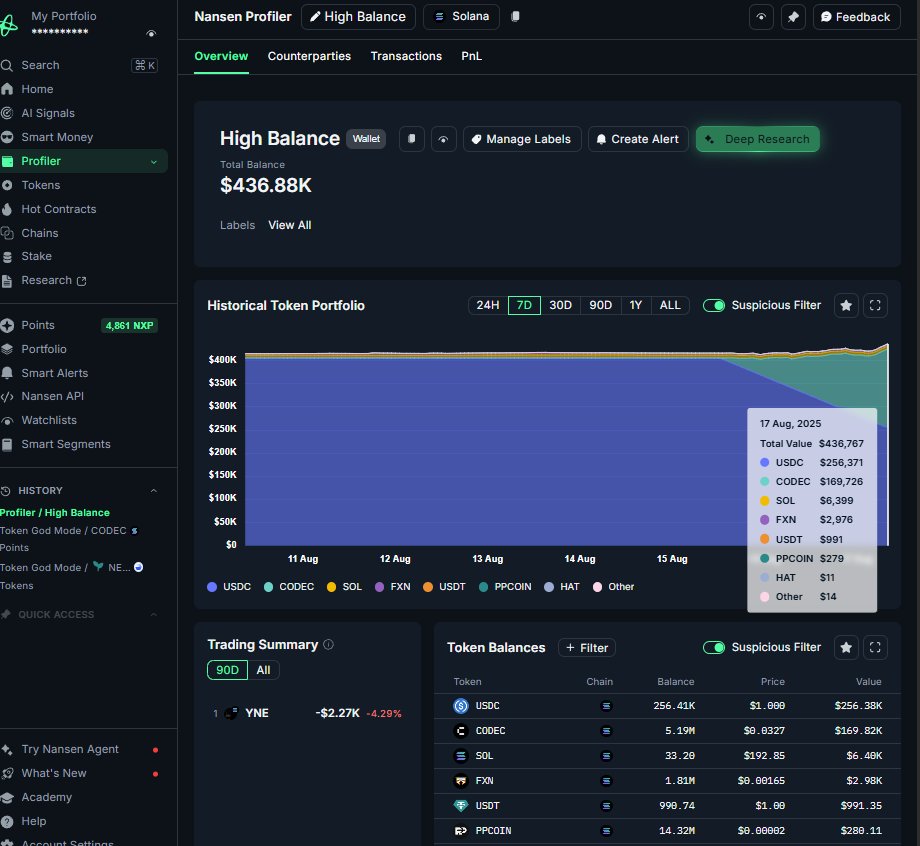
Task: Collapse the History section
Action: (154, 490)
